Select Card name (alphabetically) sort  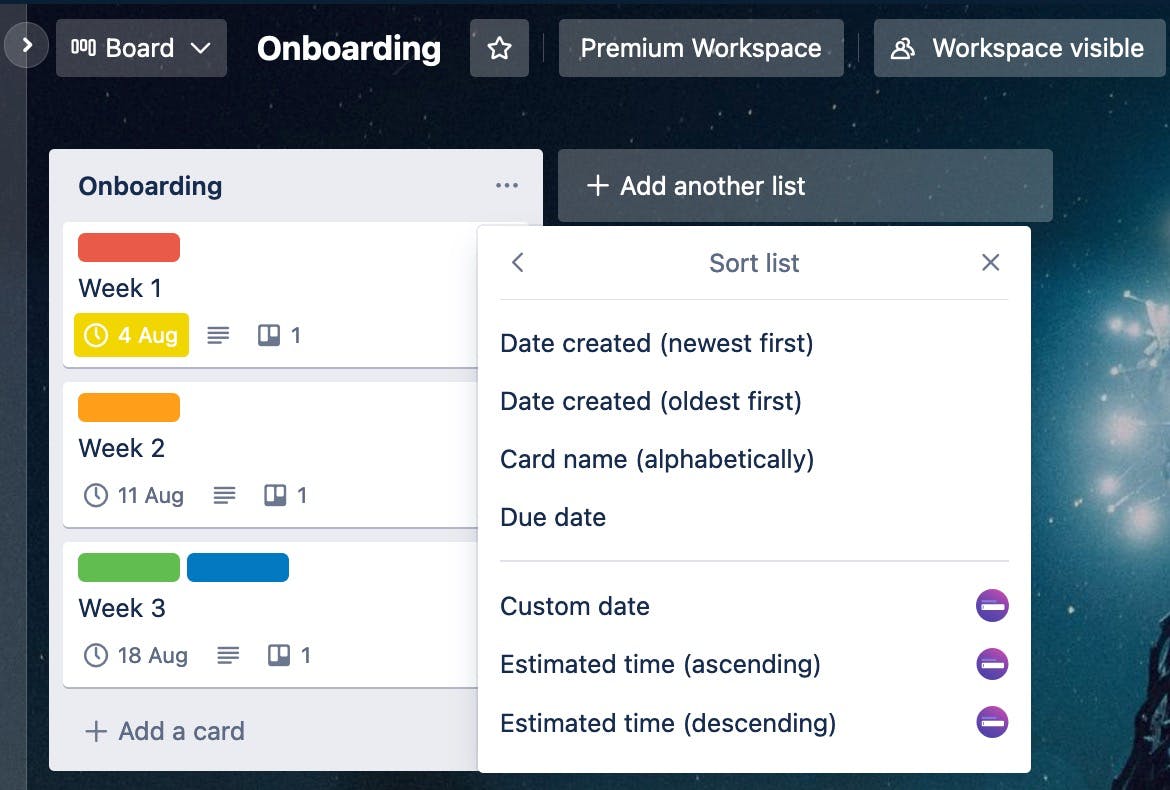pyautogui.click(x=657, y=459)
